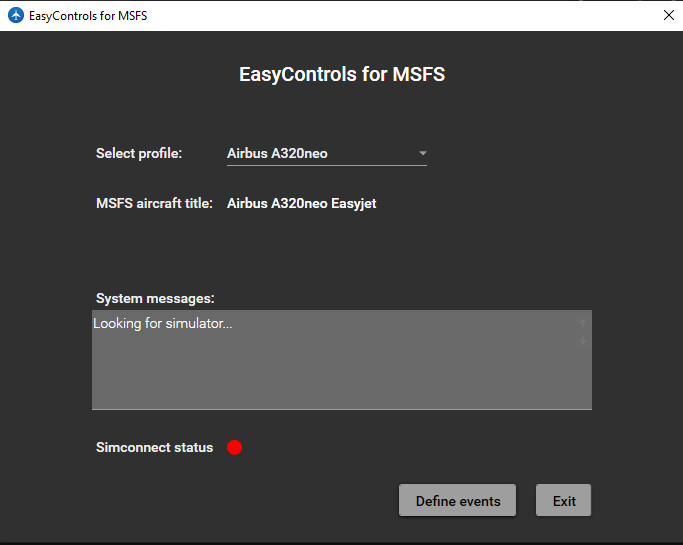Click the 'Simconnect status' label
Viewport: 683px width, 545px height.
155,447
